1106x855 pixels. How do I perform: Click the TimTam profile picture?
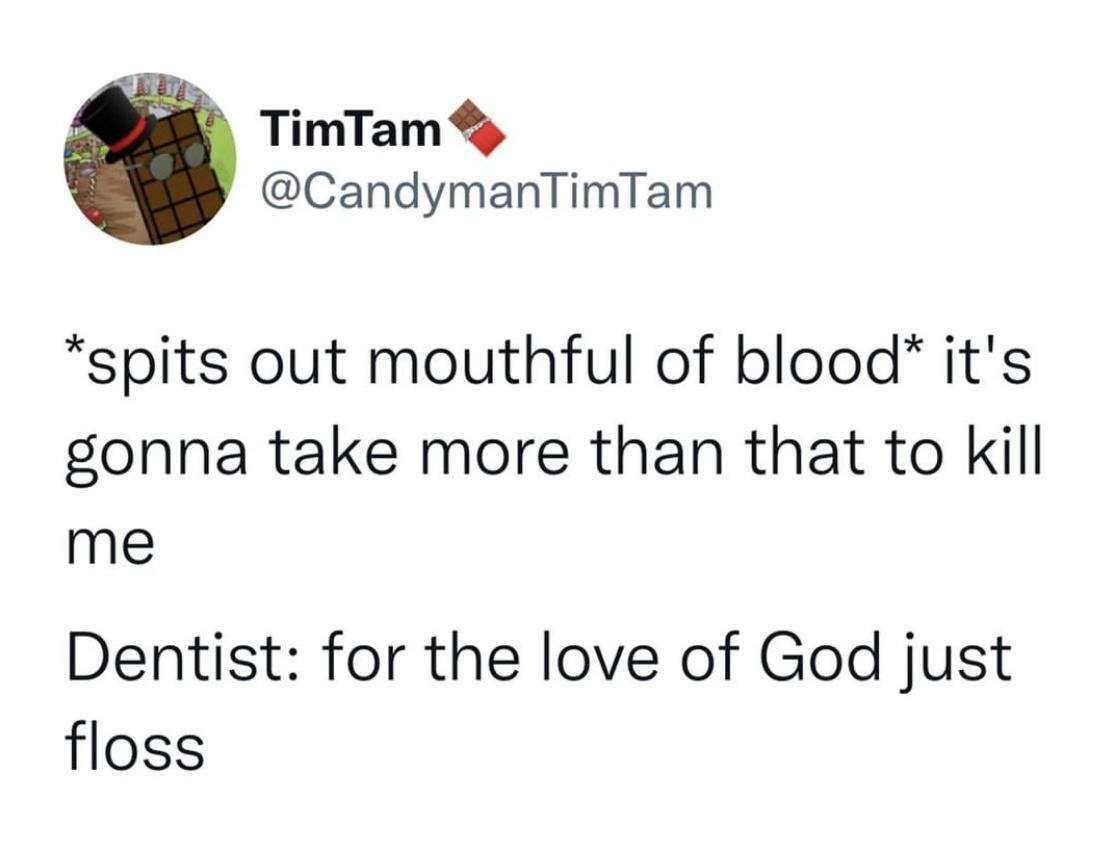[x=152, y=160]
